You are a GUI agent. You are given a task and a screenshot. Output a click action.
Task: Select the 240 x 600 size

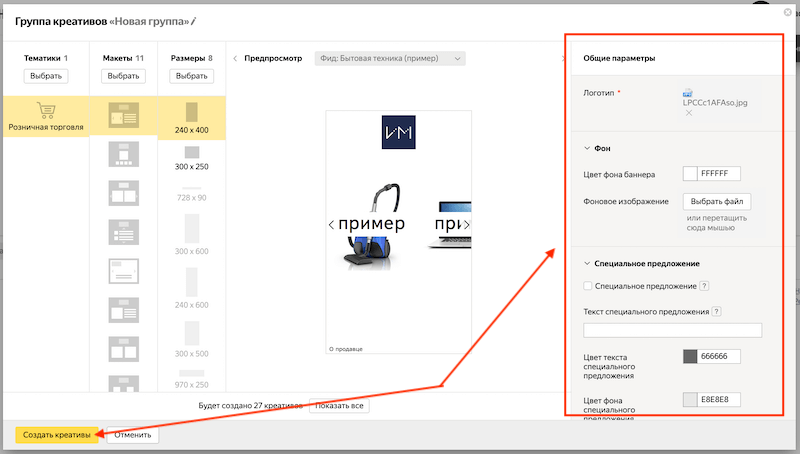pyautogui.click(x=192, y=288)
